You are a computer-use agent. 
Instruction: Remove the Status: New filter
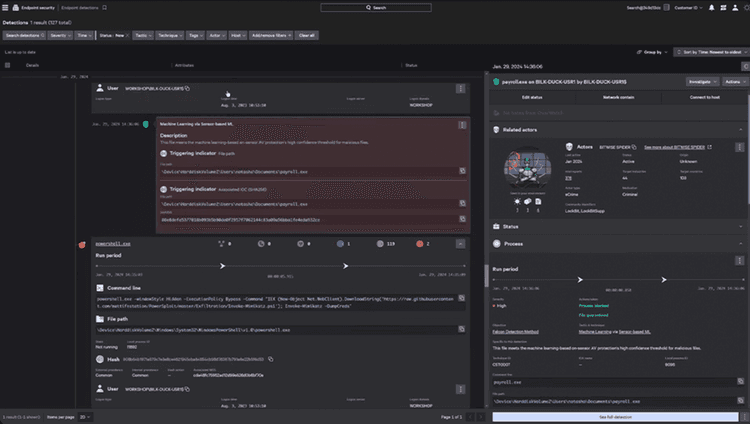pyautogui.click(x=127, y=35)
